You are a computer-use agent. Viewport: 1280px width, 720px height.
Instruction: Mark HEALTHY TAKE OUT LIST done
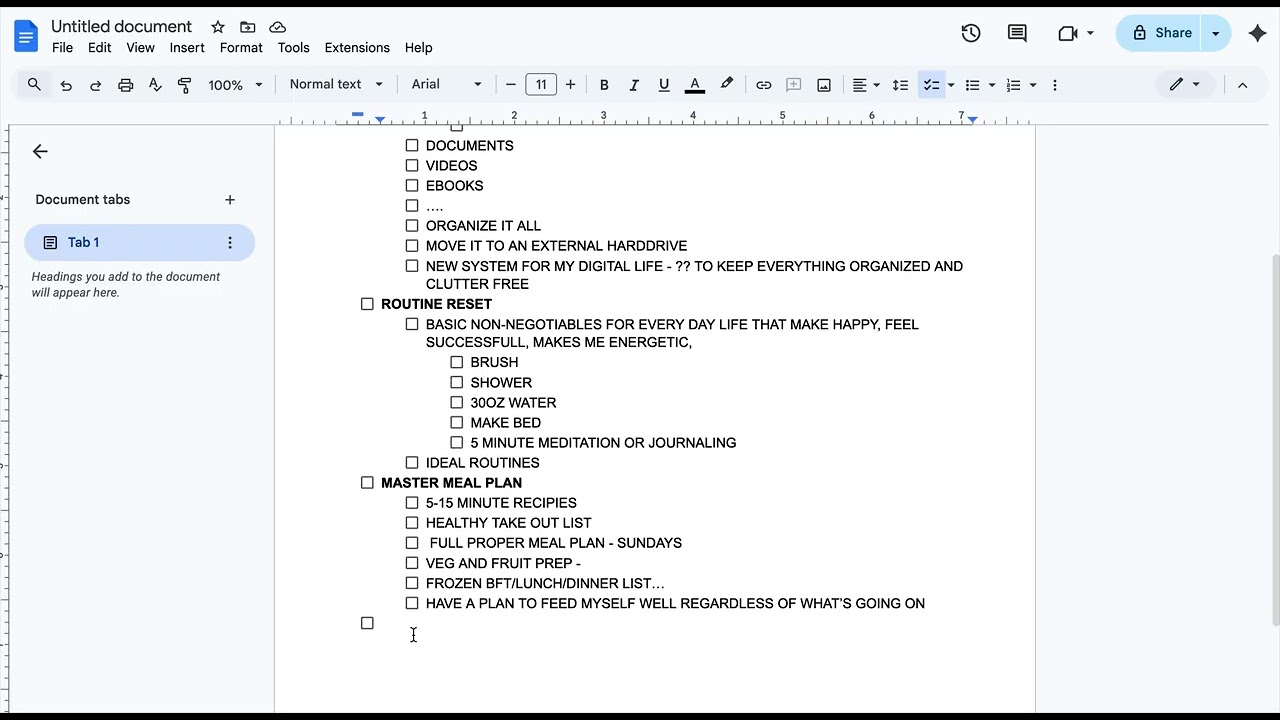(x=412, y=523)
